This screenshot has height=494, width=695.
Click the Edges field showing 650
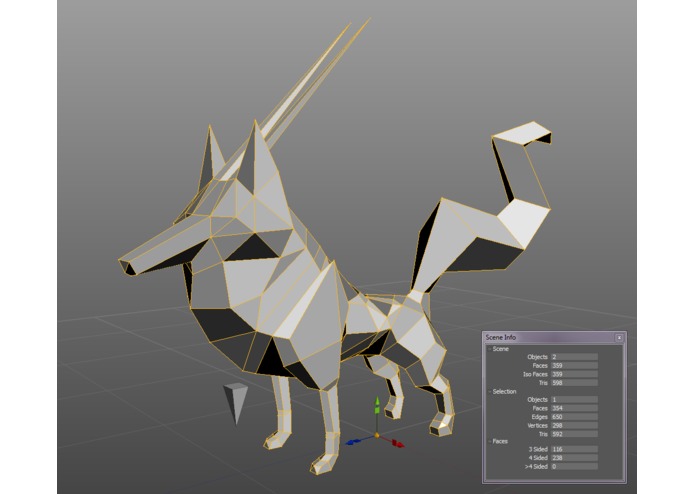point(574,417)
